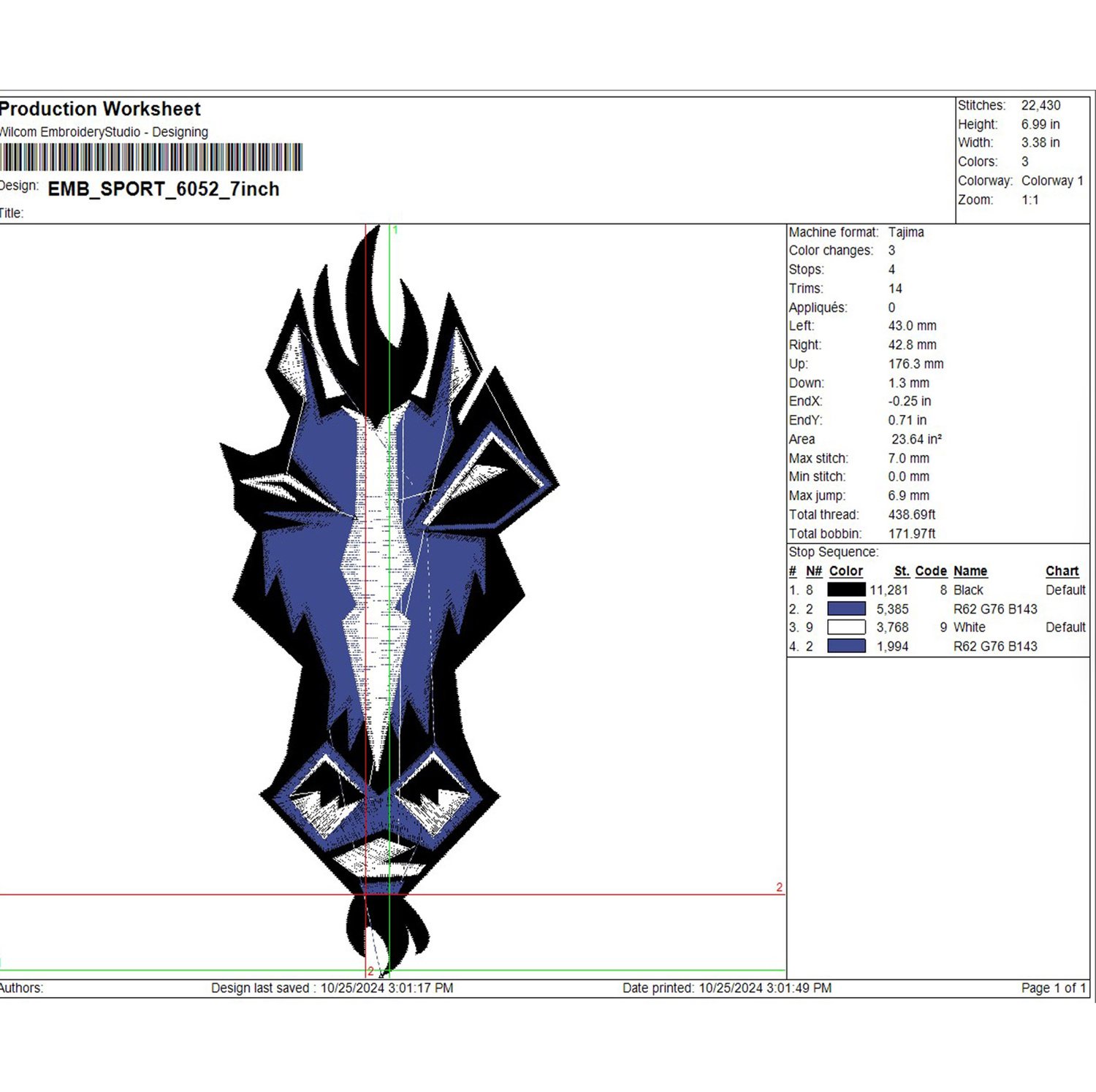Click the EndY value 0.71 in
Image resolution: width=1096 pixels, height=1092 pixels.
pos(907,420)
